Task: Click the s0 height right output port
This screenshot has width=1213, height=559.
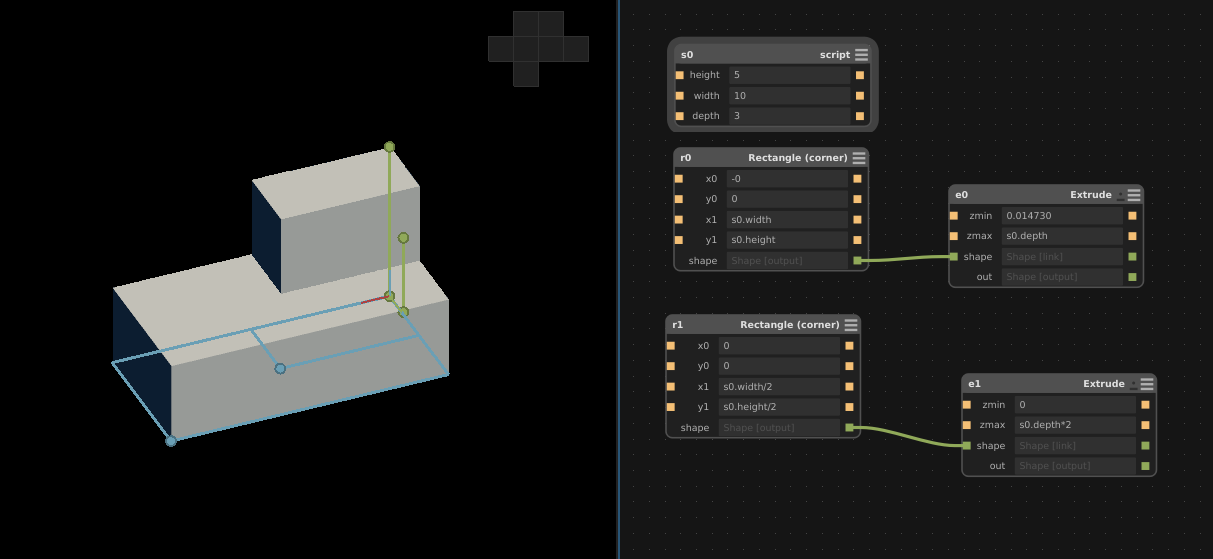Action: click(x=860, y=75)
